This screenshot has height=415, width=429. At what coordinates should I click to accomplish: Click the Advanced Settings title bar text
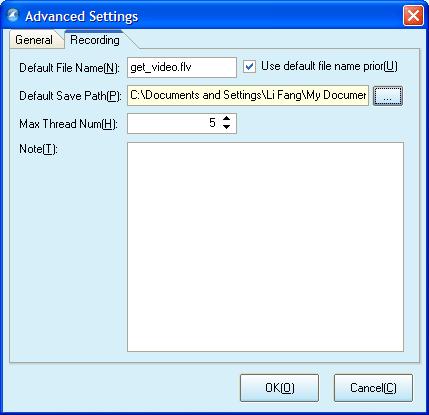82,16
